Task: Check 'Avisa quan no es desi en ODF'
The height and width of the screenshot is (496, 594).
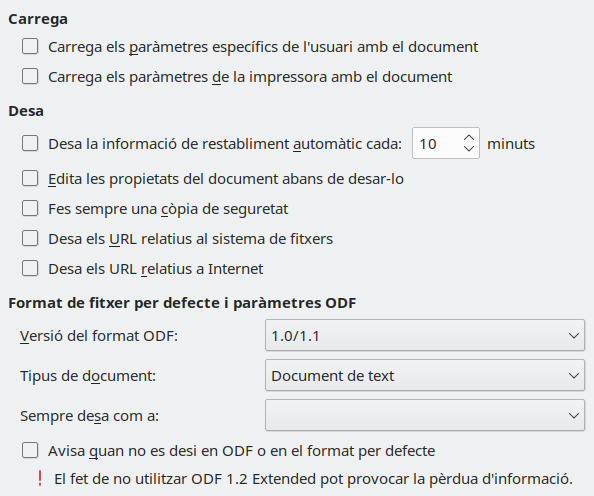Action: 30,451
